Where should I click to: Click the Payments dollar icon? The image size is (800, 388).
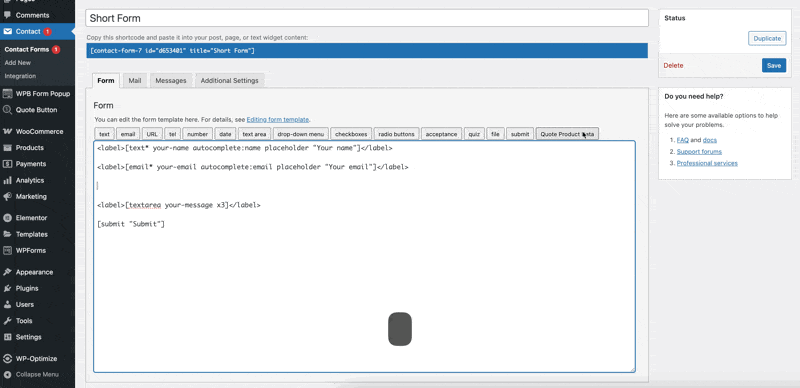[7, 164]
